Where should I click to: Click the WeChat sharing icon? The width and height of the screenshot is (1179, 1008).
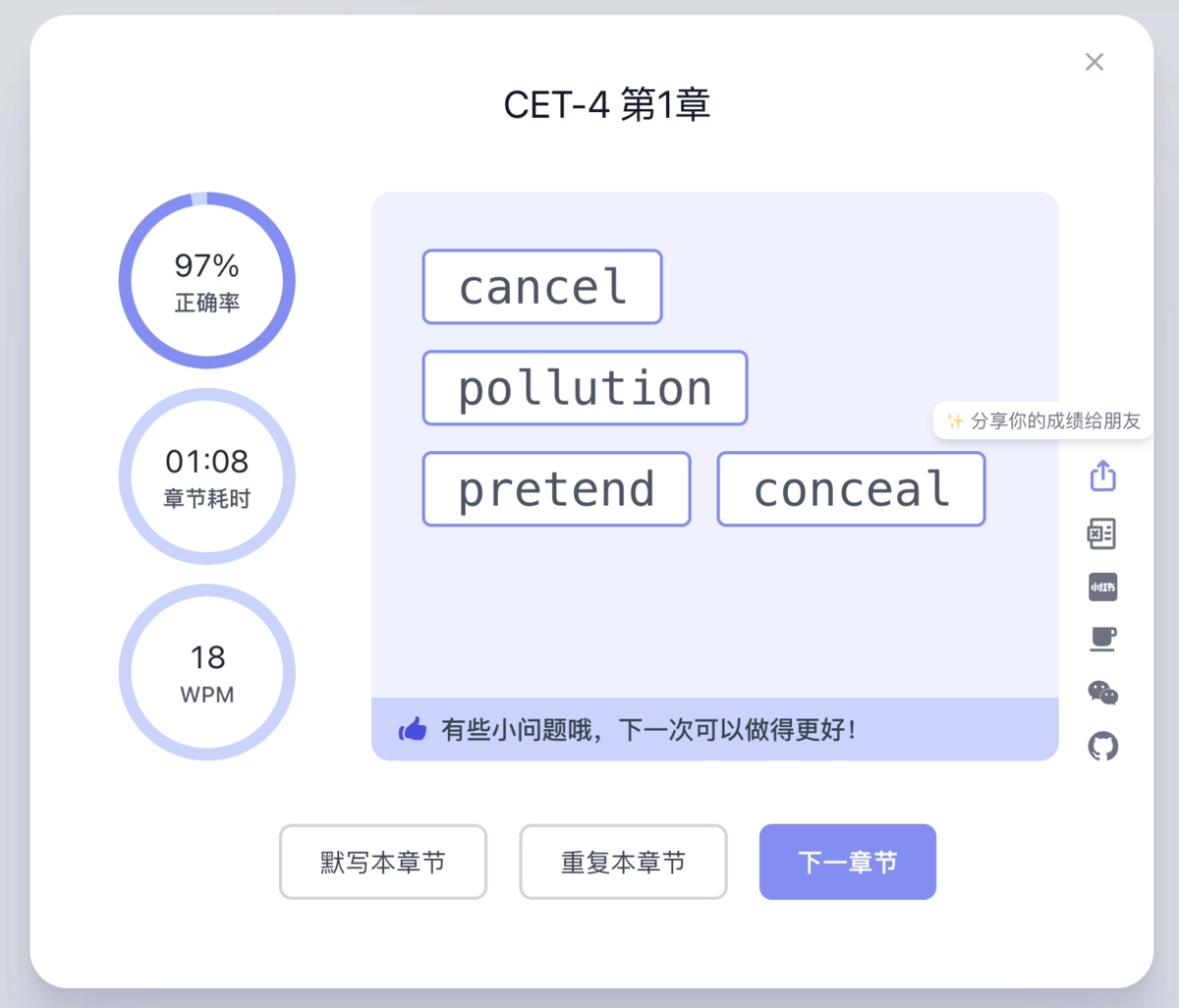pyautogui.click(x=1102, y=693)
